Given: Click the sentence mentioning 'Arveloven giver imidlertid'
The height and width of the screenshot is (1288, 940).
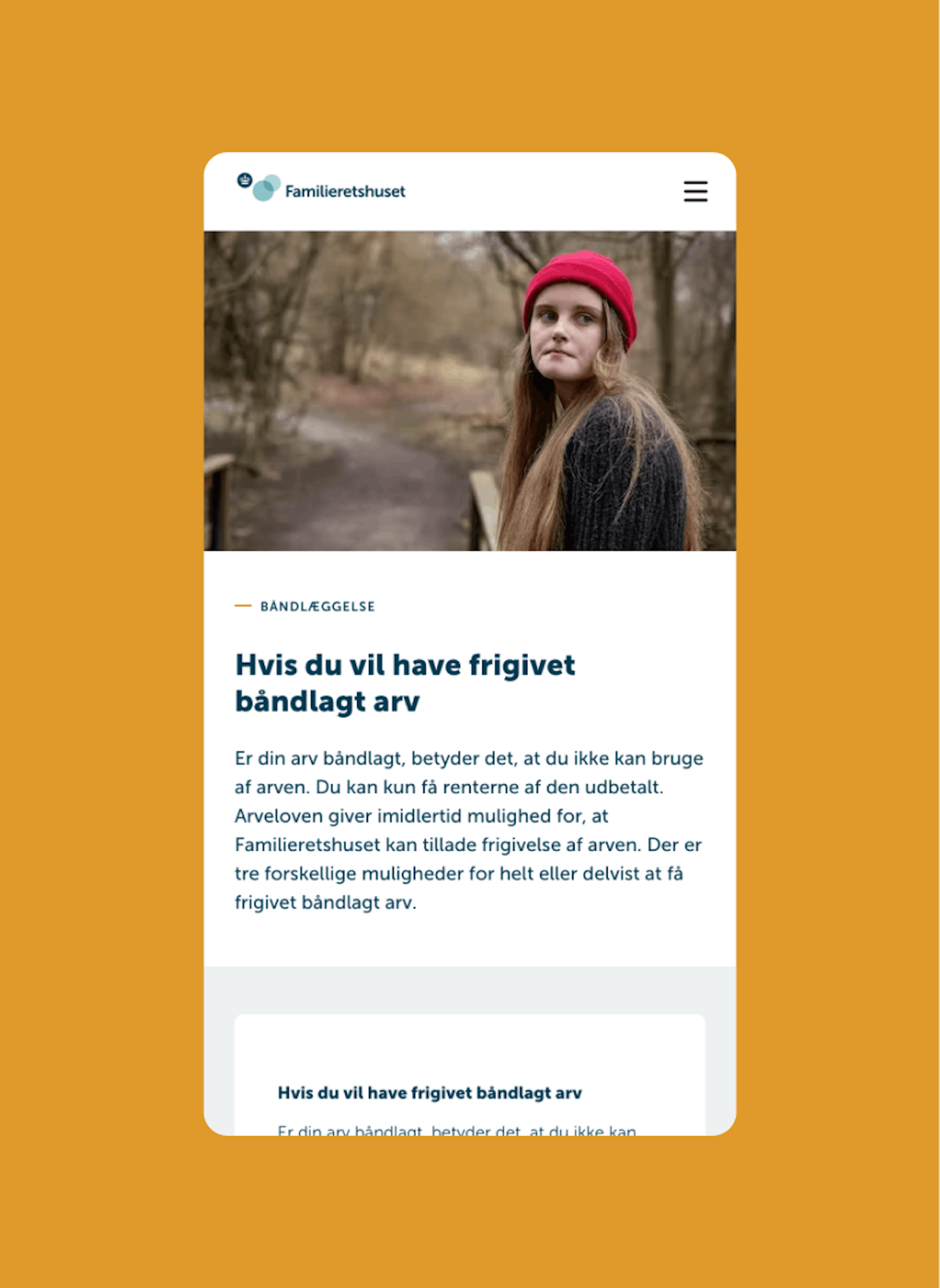Looking at the screenshot, I should (x=421, y=816).
